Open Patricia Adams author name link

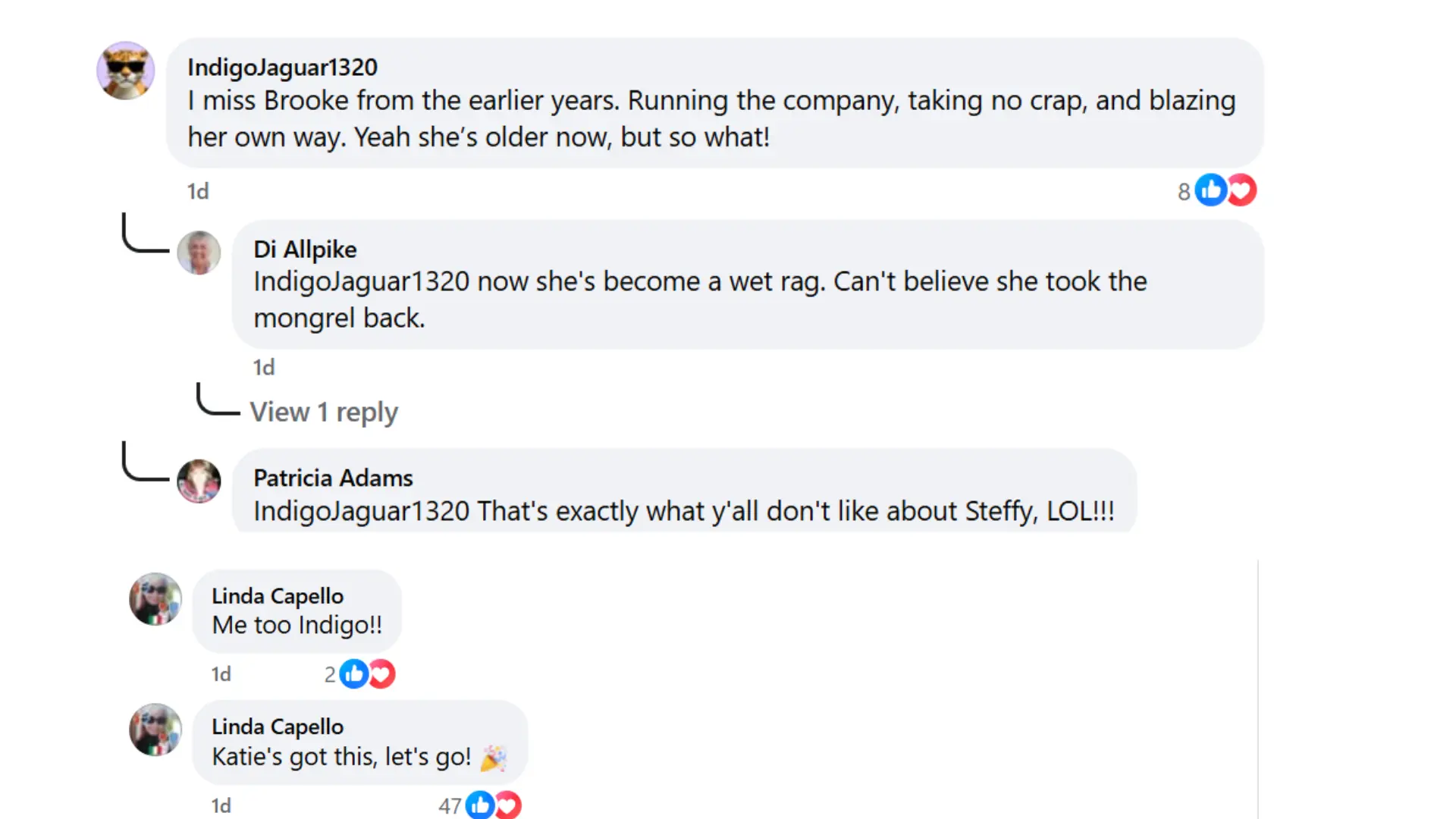(x=333, y=479)
